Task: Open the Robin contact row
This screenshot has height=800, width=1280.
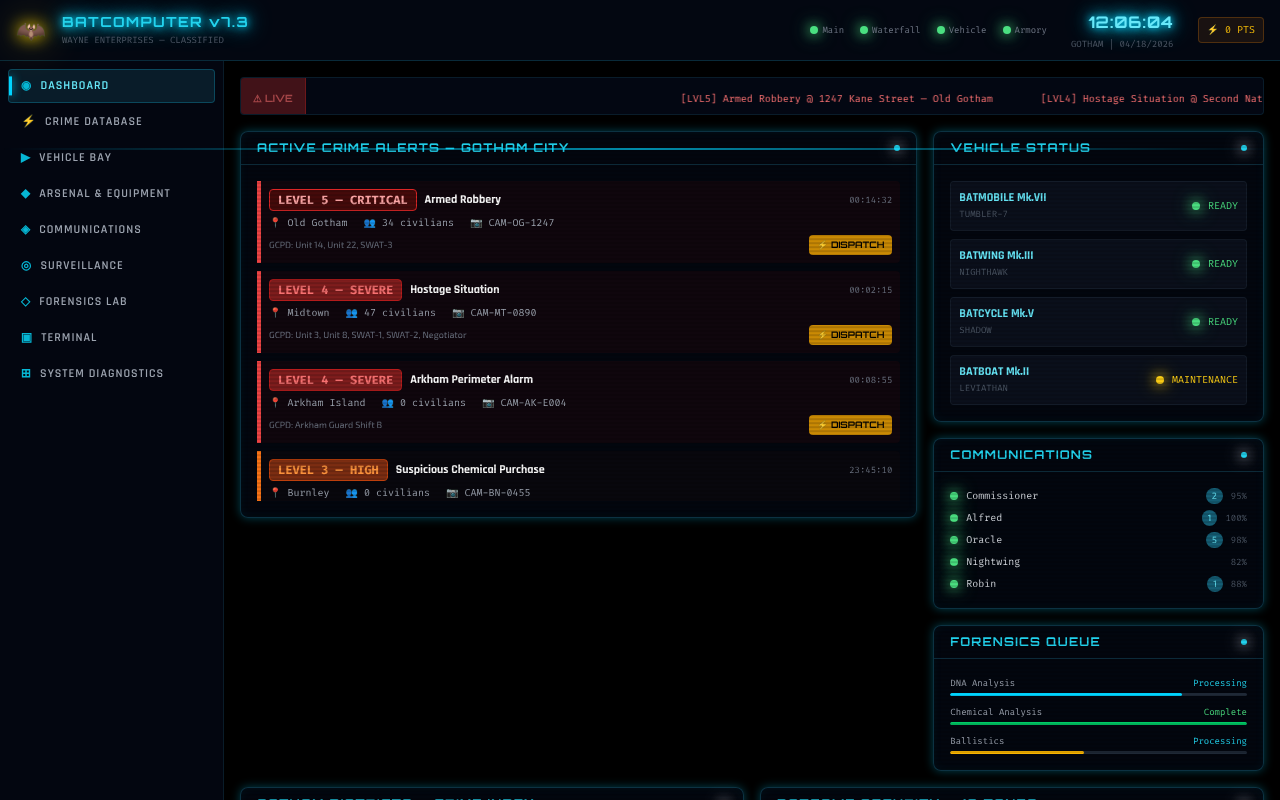Action: [x=1098, y=584]
